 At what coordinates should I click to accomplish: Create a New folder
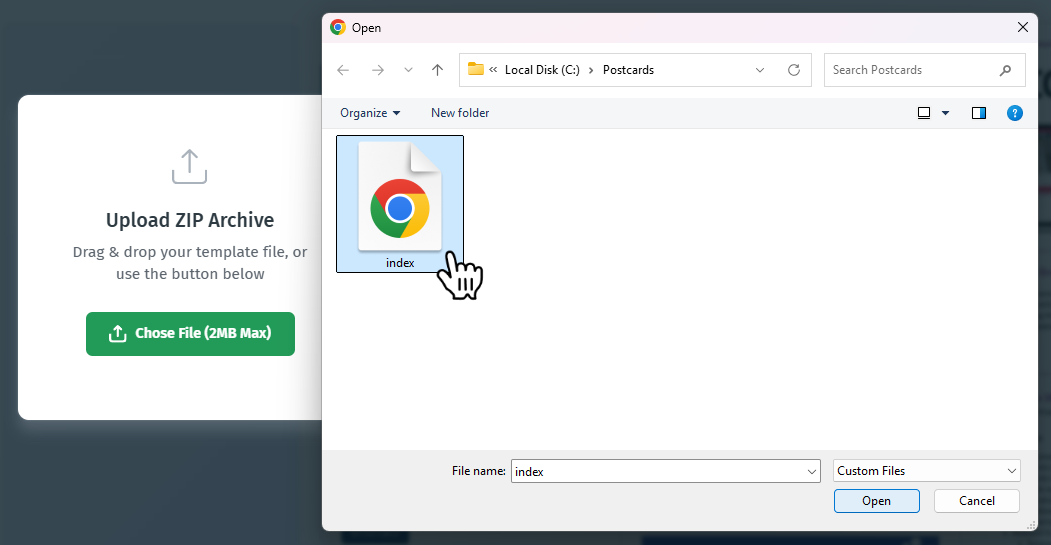click(460, 113)
